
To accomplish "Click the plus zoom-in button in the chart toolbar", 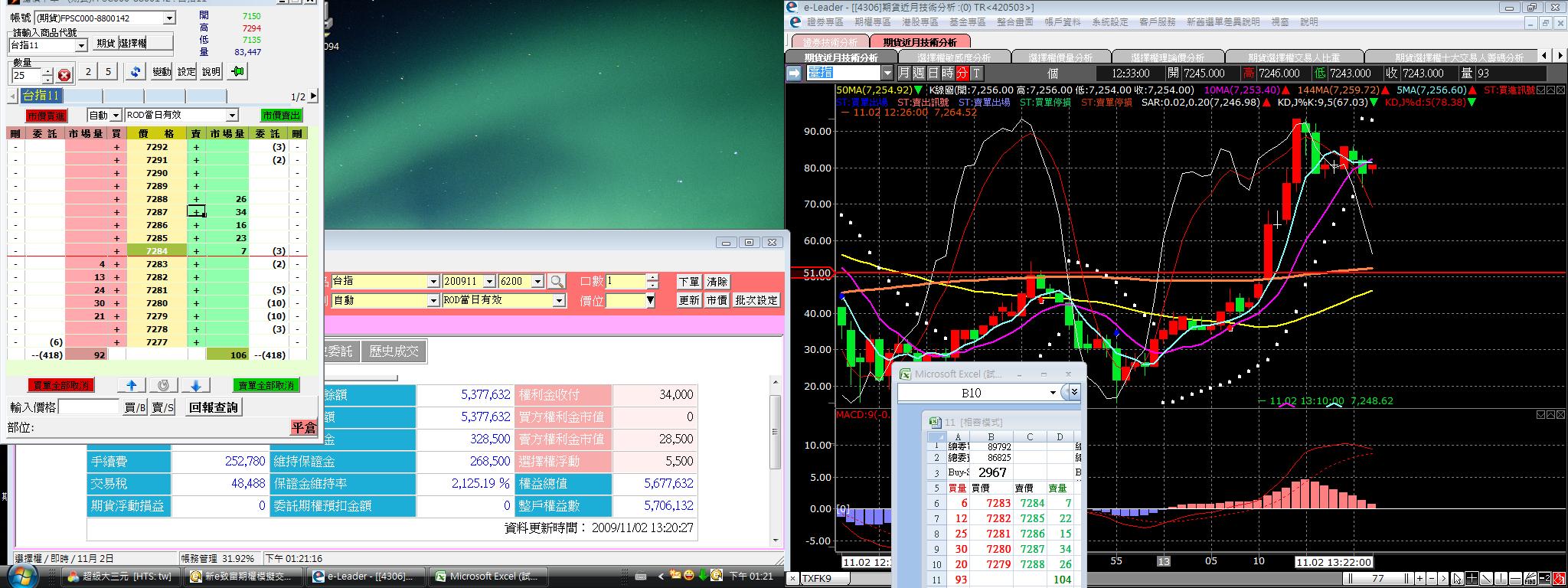I will 1420,579.
